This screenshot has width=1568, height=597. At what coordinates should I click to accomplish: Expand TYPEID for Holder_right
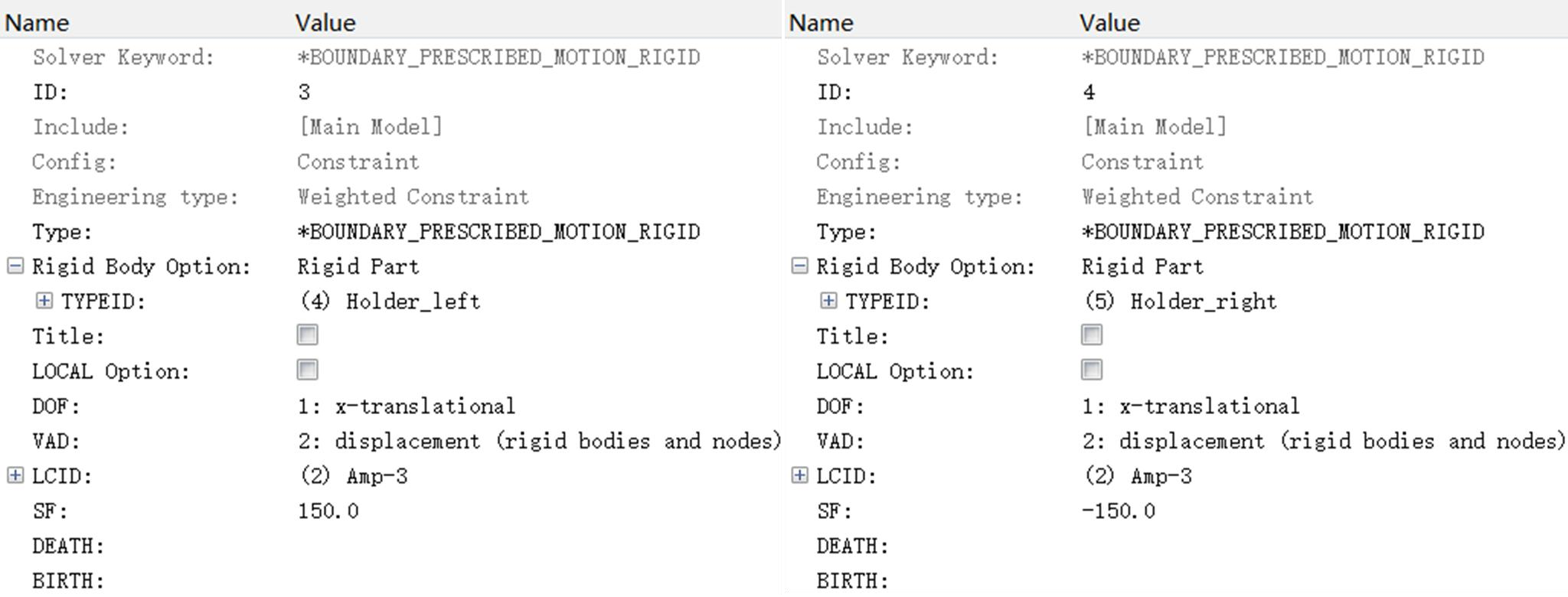[x=828, y=301]
